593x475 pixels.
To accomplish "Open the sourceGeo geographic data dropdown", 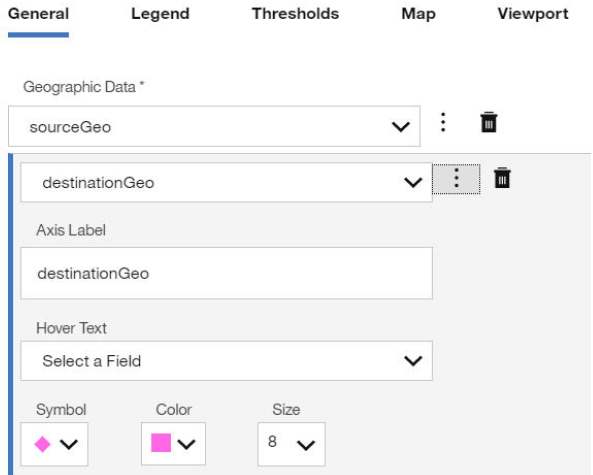I will tap(214, 126).
